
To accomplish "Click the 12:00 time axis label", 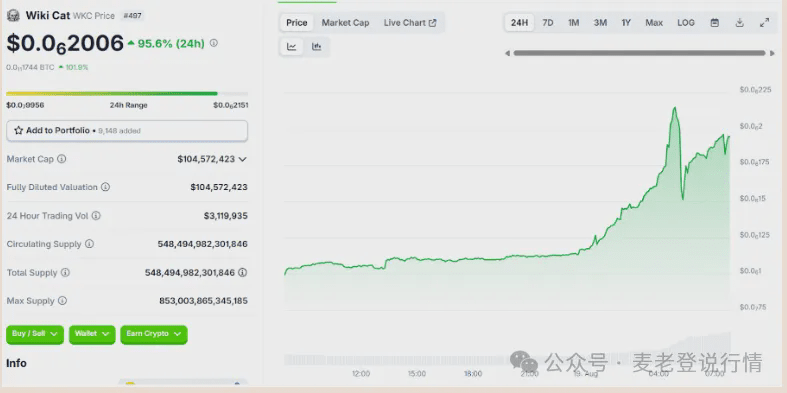I will click(x=361, y=374).
